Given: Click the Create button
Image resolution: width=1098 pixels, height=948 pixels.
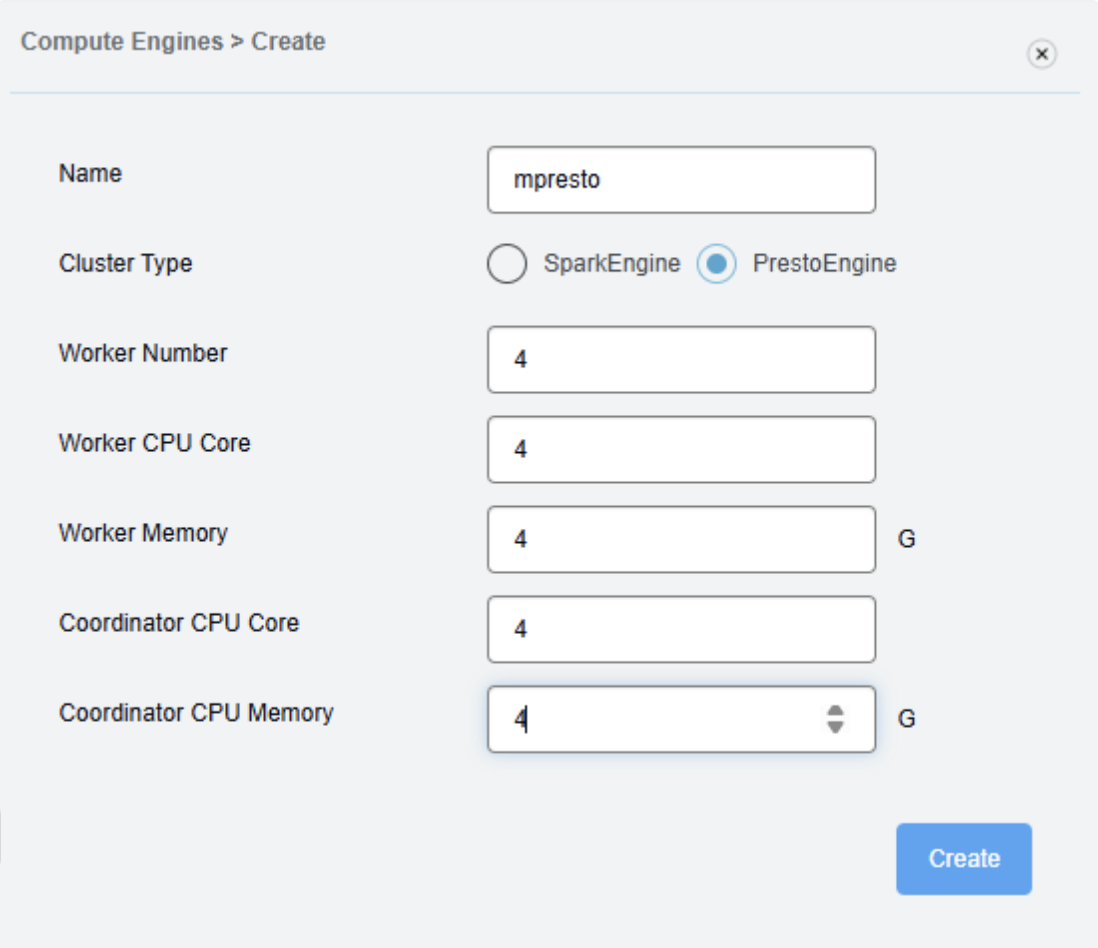Looking at the screenshot, I should click(963, 858).
